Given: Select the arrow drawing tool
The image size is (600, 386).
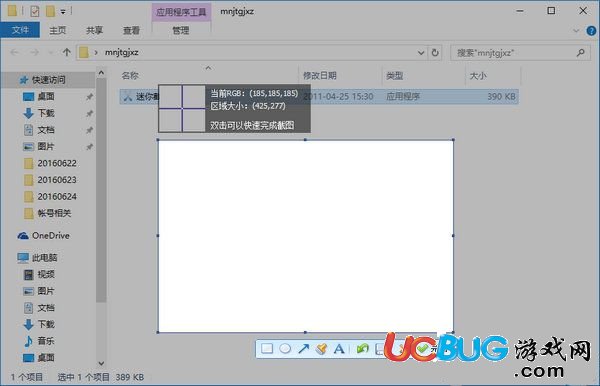Looking at the screenshot, I should click(303, 349).
